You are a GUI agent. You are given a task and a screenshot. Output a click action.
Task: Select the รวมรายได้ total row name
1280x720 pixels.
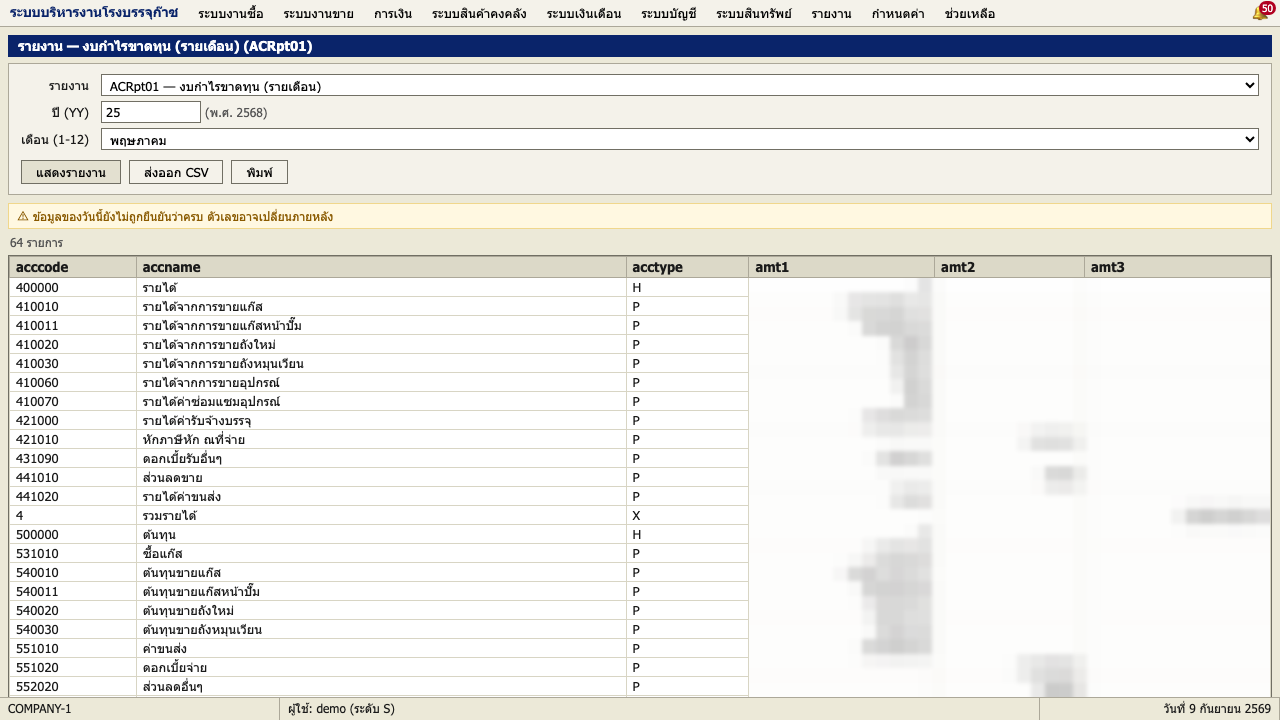click(381, 515)
